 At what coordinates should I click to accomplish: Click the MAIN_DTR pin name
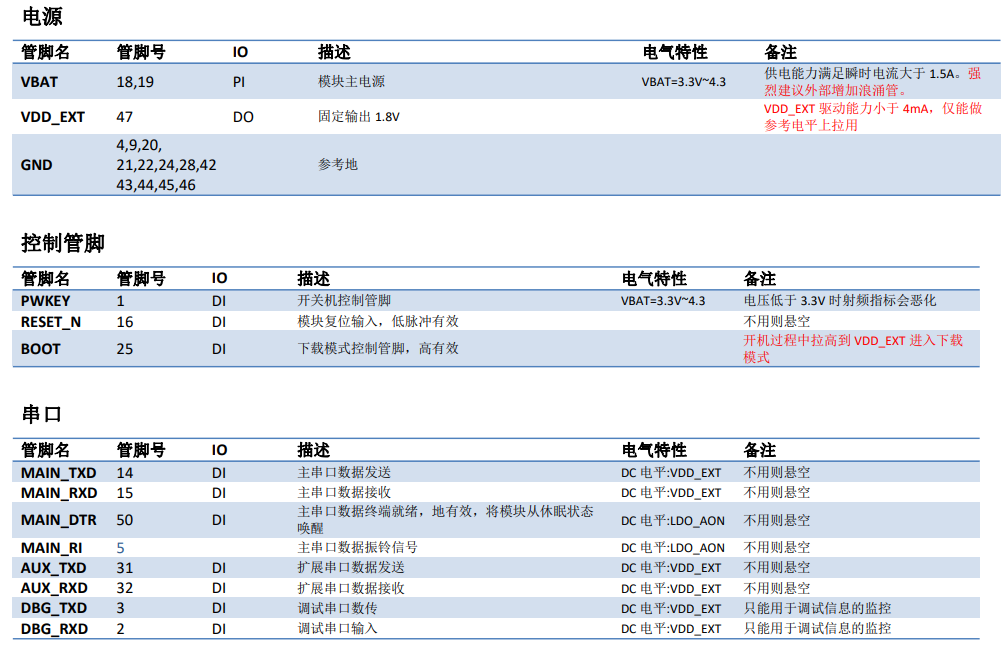pyautogui.click(x=58, y=520)
